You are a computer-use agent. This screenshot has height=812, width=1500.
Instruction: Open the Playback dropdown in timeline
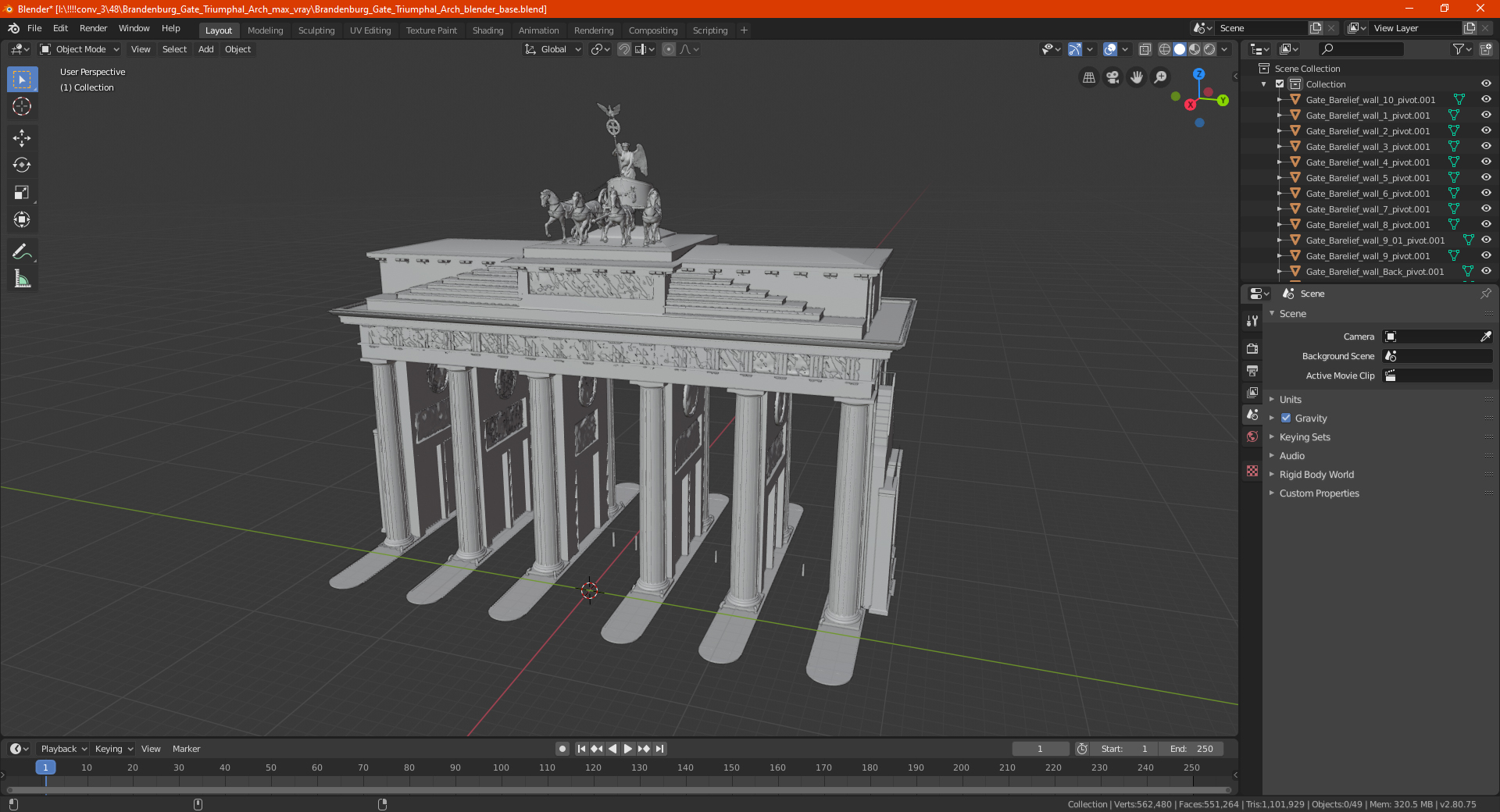(63, 749)
